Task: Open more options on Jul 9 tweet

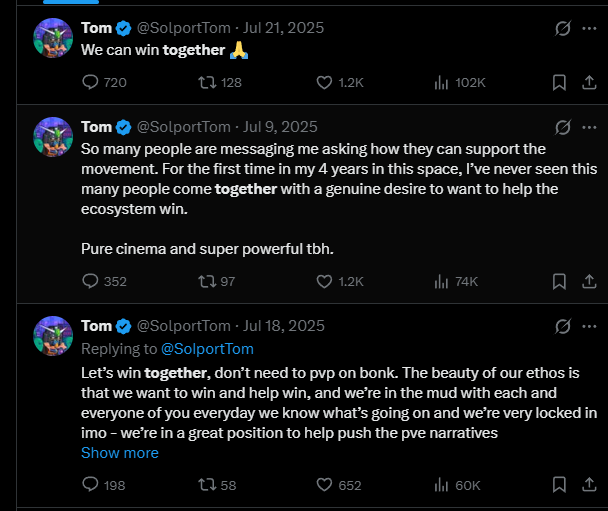Action: tap(589, 127)
